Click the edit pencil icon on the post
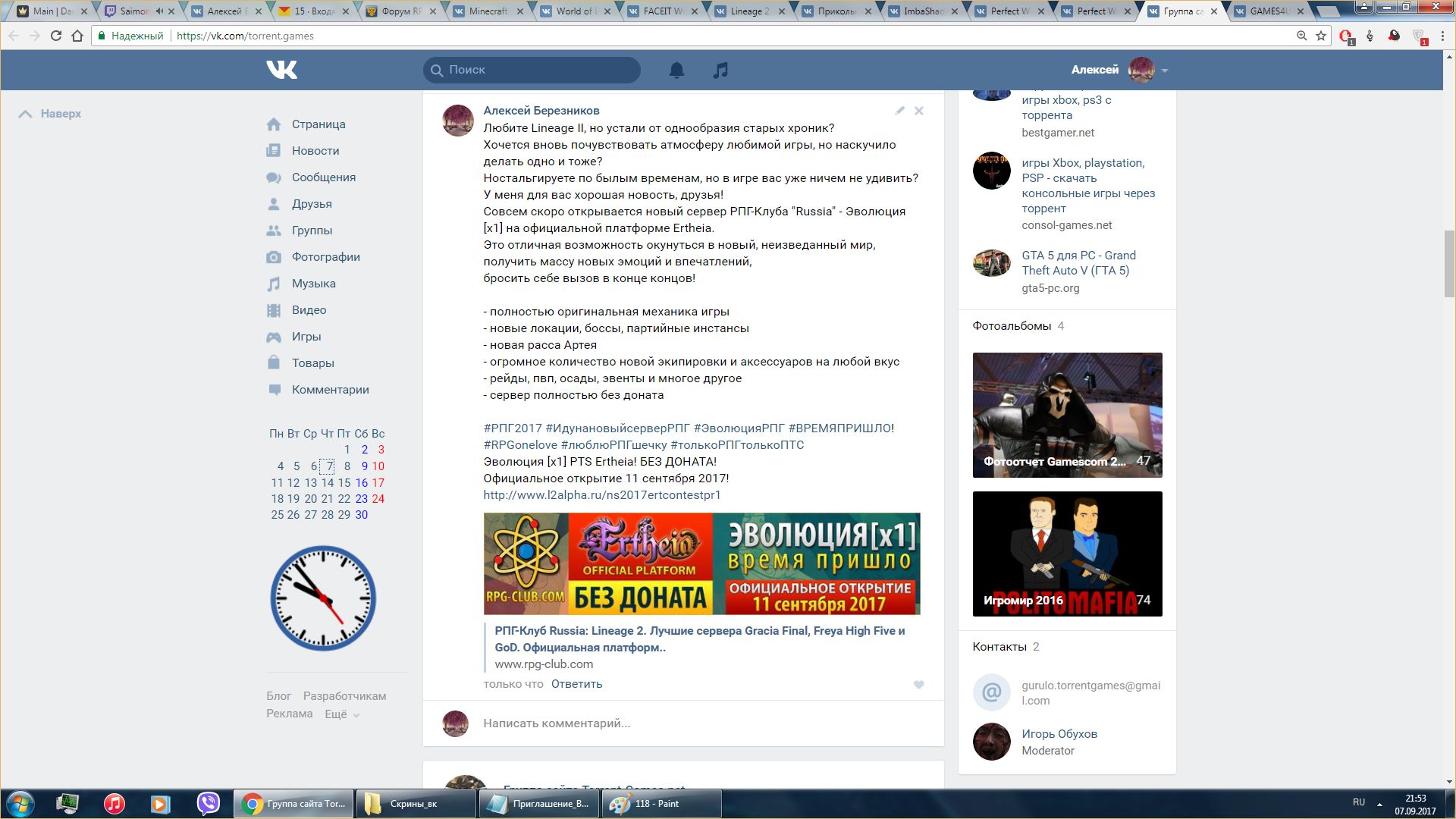Viewport: 1456px width, 819px height. [x=899, y=111]
